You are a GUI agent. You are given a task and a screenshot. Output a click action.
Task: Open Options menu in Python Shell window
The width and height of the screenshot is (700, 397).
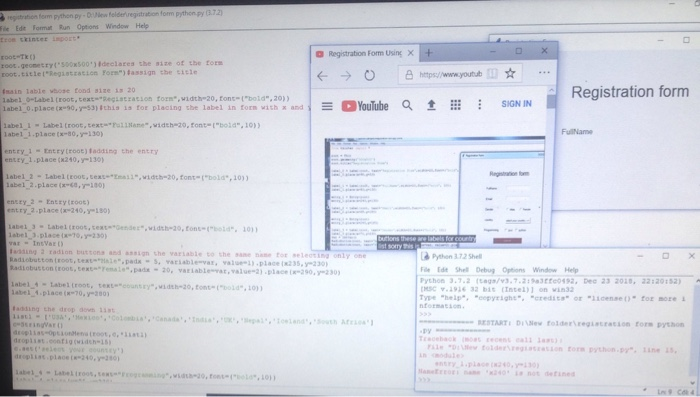513,270
